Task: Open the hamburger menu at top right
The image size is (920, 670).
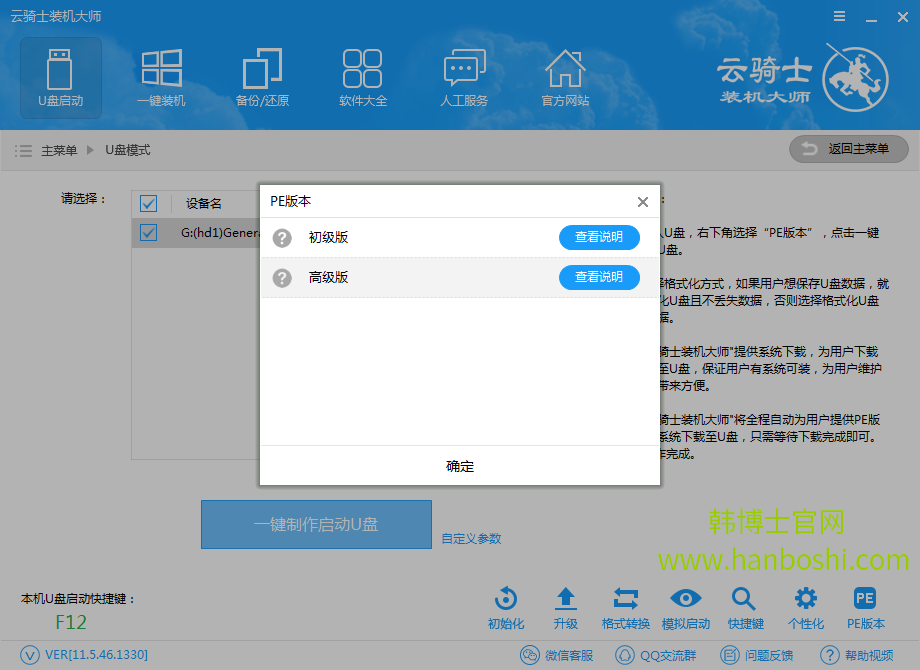Action: (x=838, y=16)
